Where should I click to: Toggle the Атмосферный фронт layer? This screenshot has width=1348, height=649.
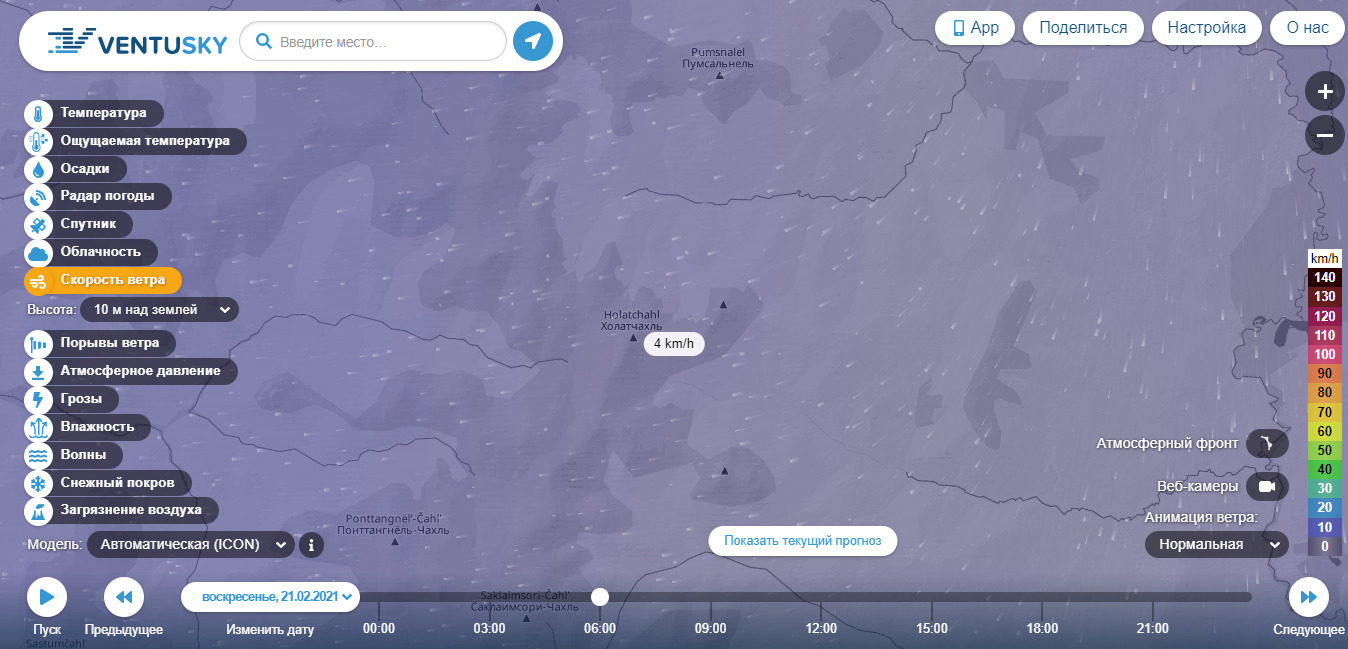point(1267,444)
